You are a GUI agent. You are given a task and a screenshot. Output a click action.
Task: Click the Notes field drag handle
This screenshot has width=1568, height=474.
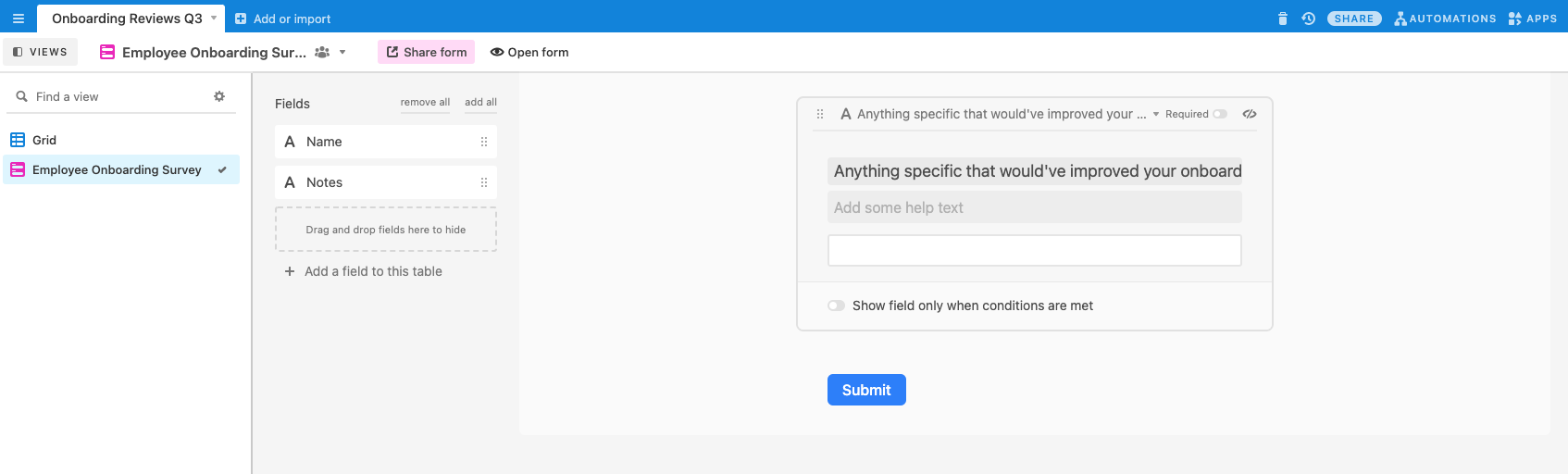483,182
